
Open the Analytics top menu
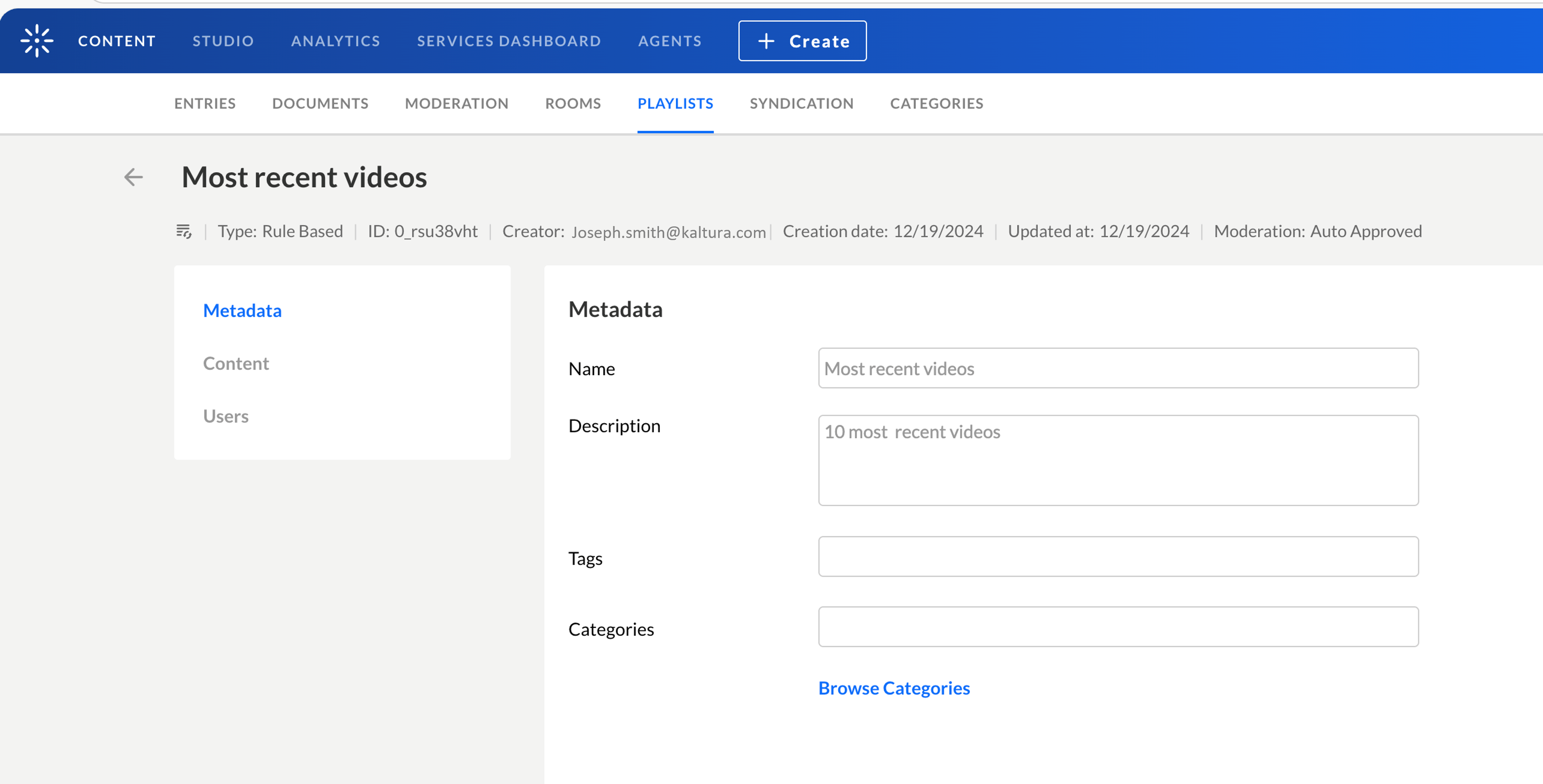coord(336,41)
